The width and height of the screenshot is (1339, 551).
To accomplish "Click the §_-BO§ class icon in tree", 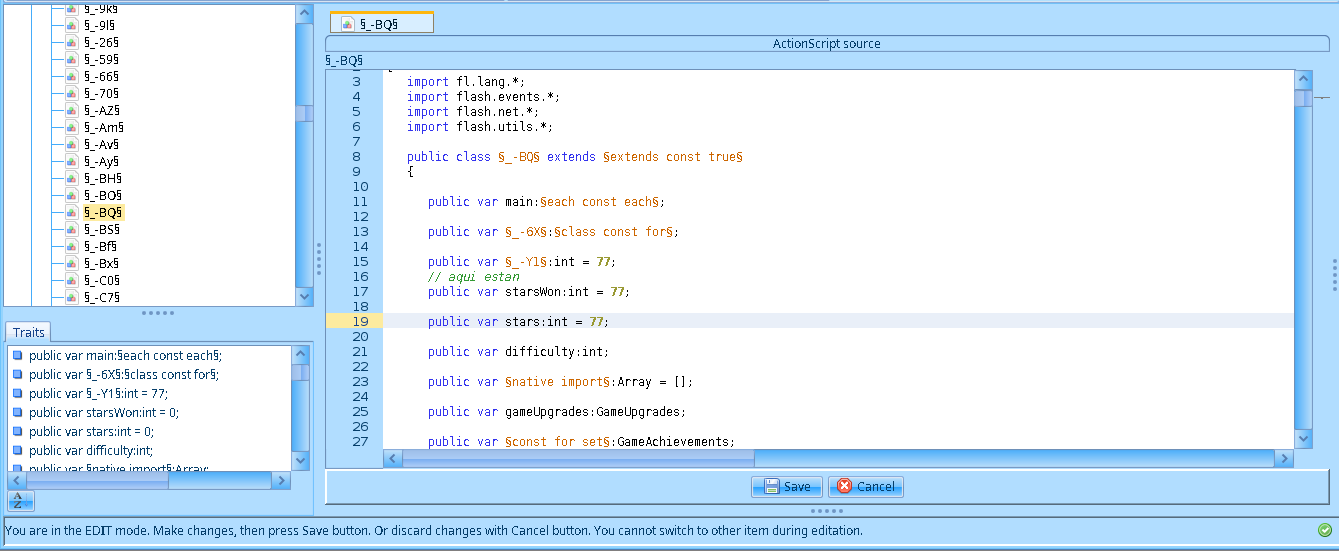I will [72, 195].
